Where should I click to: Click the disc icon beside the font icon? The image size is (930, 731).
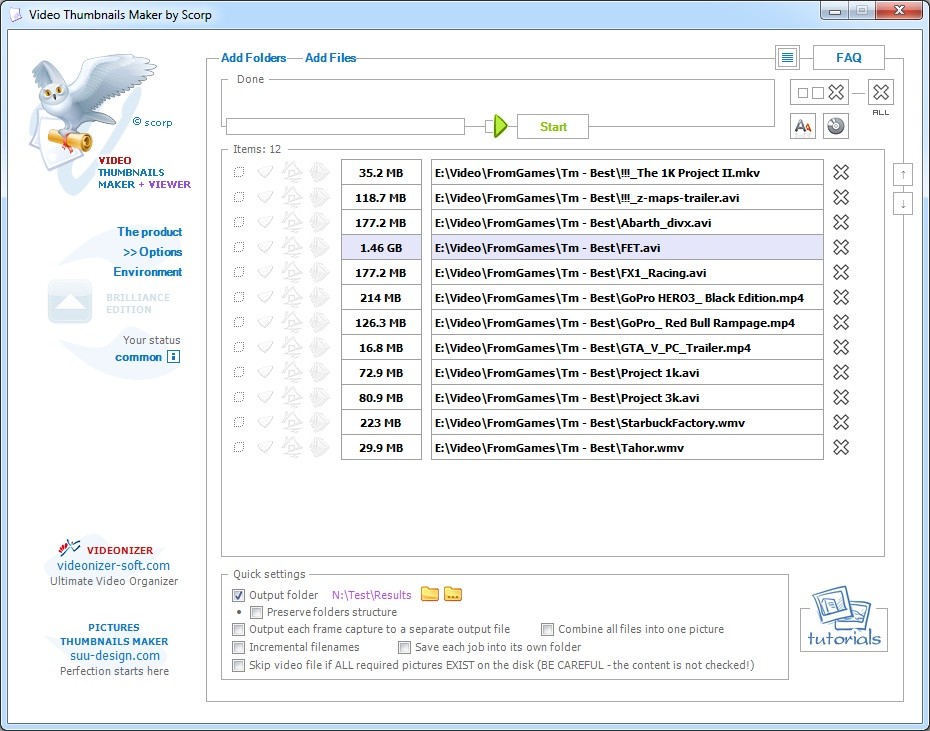[x=836, y=126]
